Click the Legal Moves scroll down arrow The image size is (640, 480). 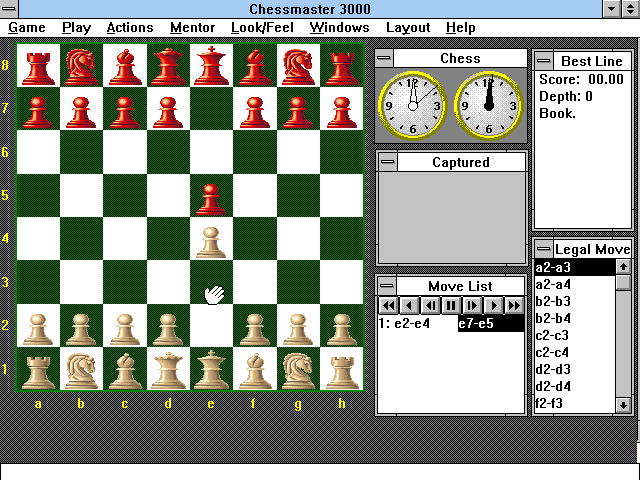(x=623, y=405)
